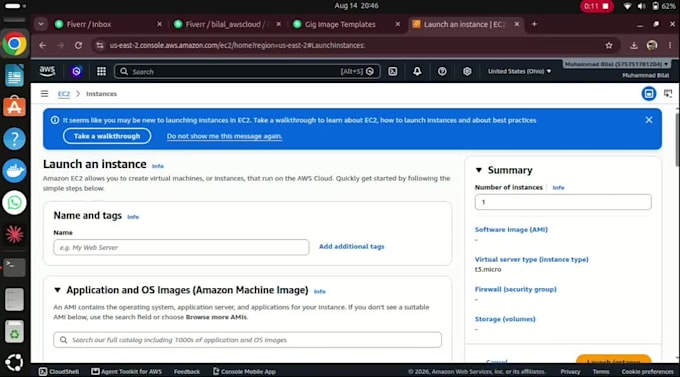
Task: Bookmark this page with the star icon
Action: pos(609,45)
